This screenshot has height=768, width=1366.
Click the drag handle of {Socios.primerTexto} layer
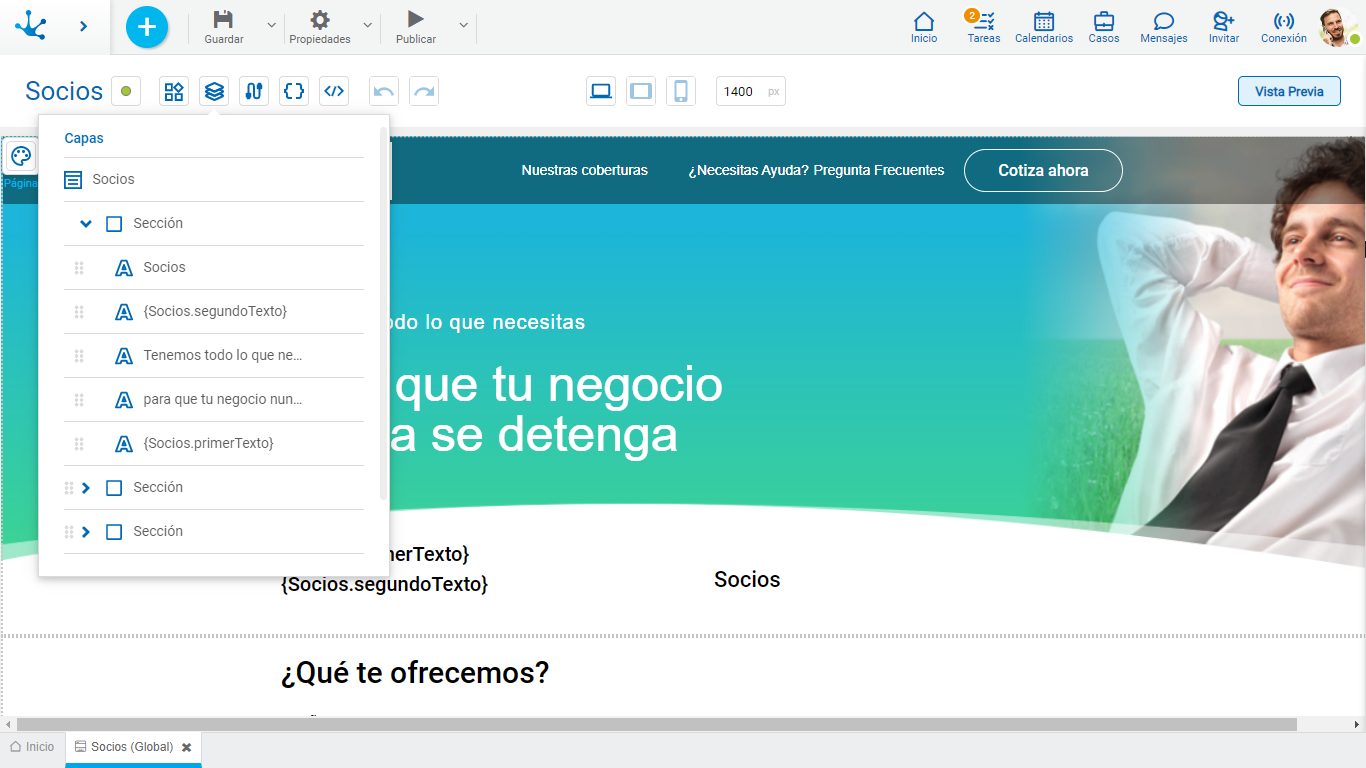(79, 444)
